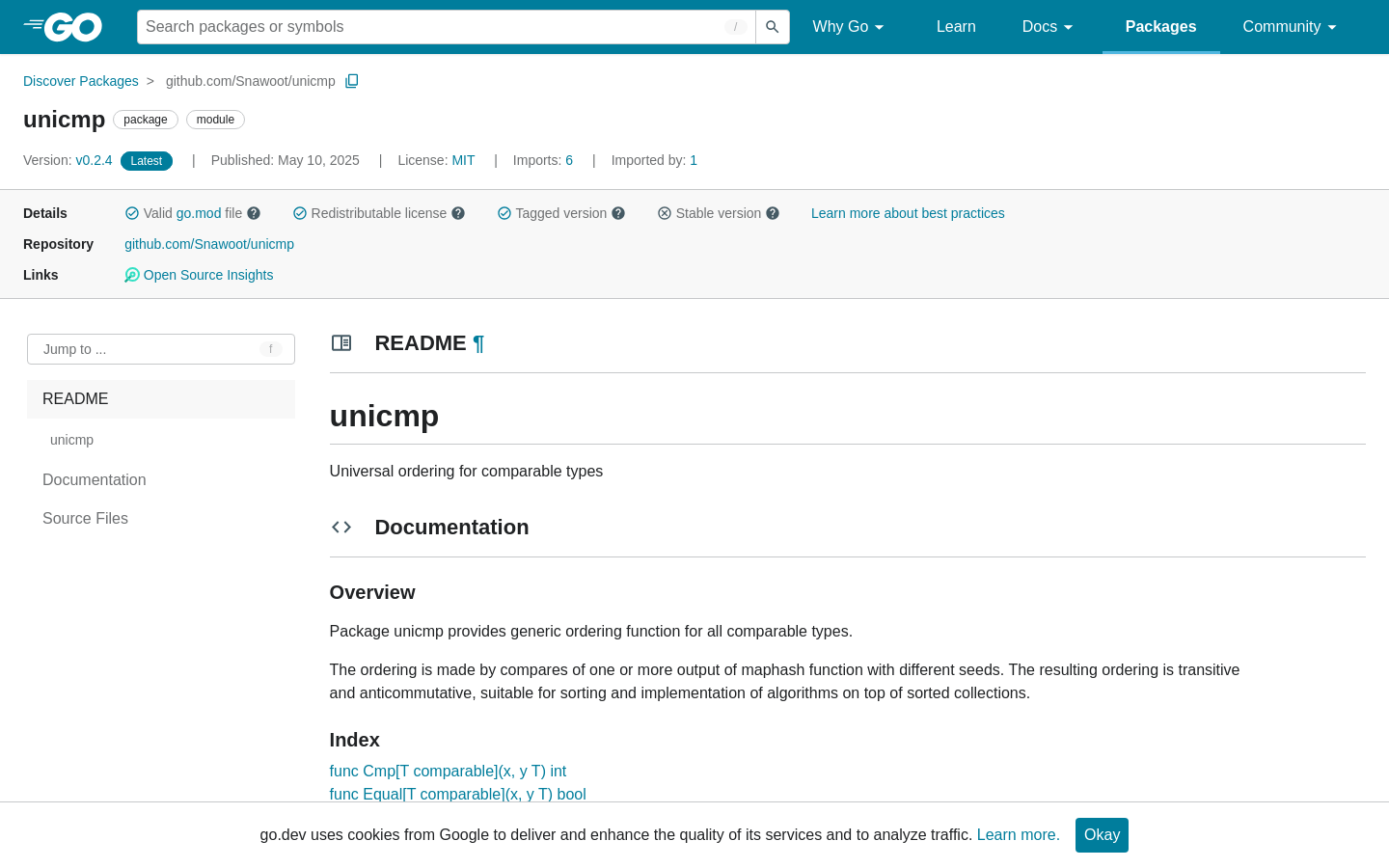Select the Packages tab in the header
Viewport: 1389px width, 868px height.
pyautogui.click(x=1160, y=27)
